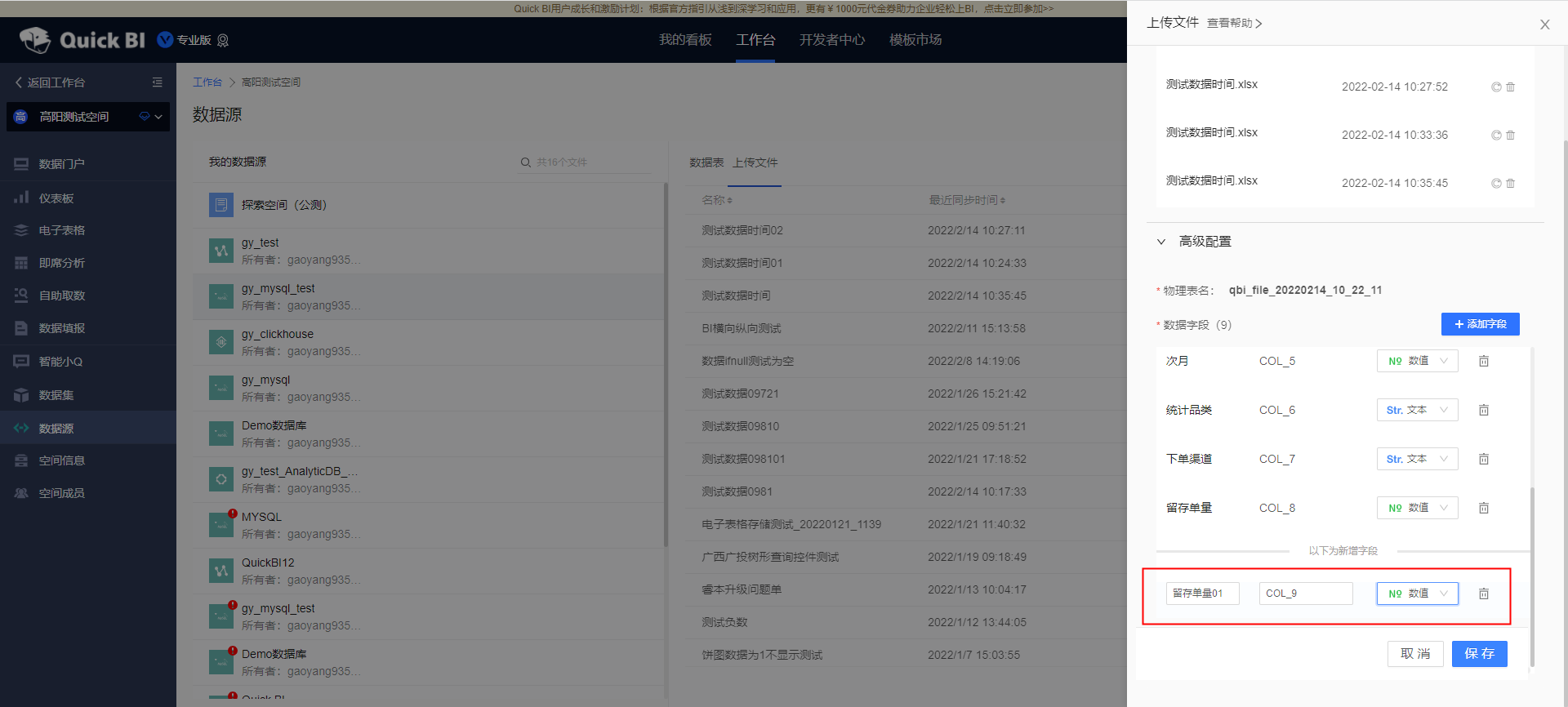
Task: Collapse sidebar menu icon
Action: 158,82
